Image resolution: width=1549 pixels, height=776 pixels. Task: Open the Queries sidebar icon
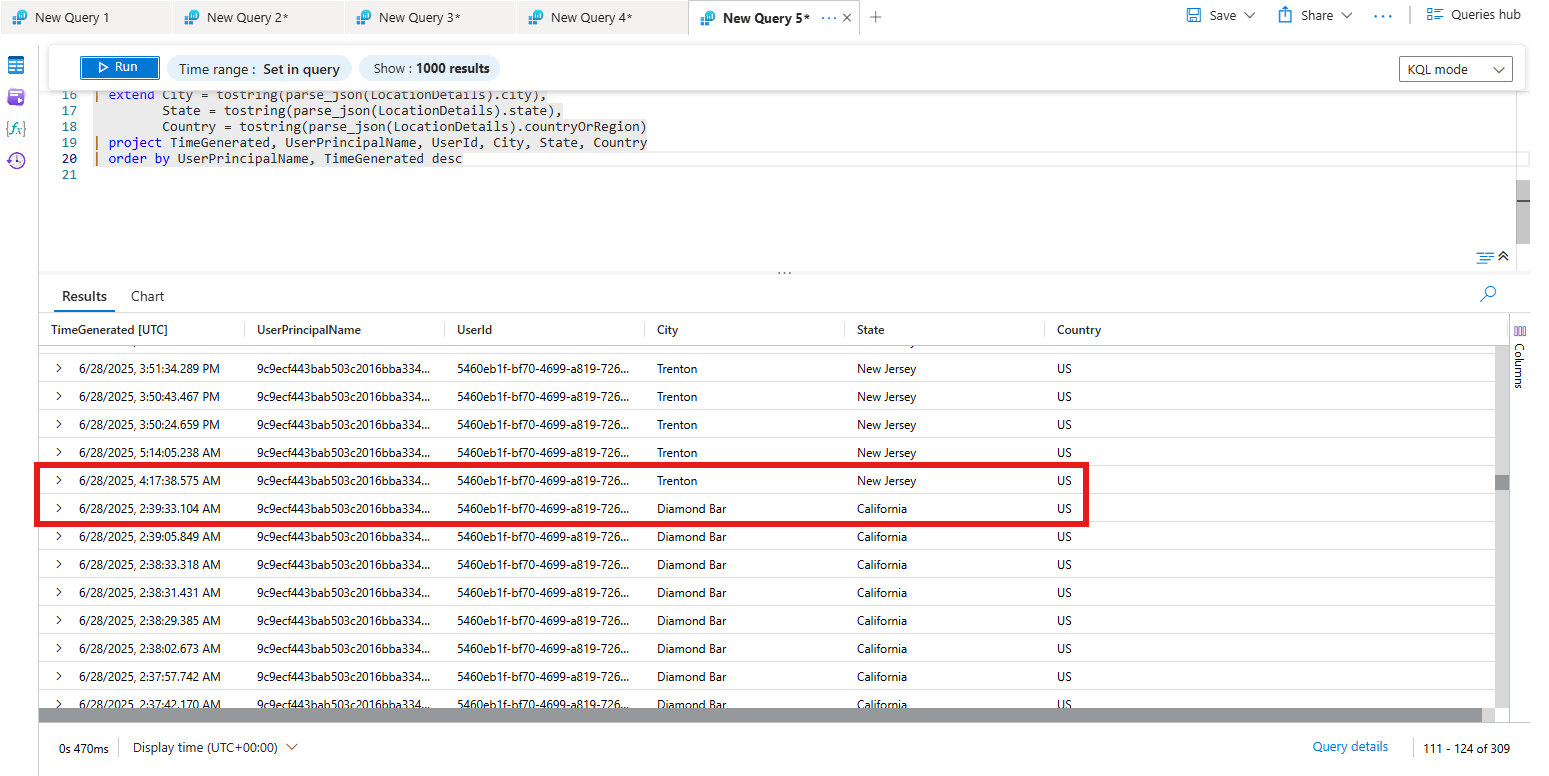coord(16,97)
